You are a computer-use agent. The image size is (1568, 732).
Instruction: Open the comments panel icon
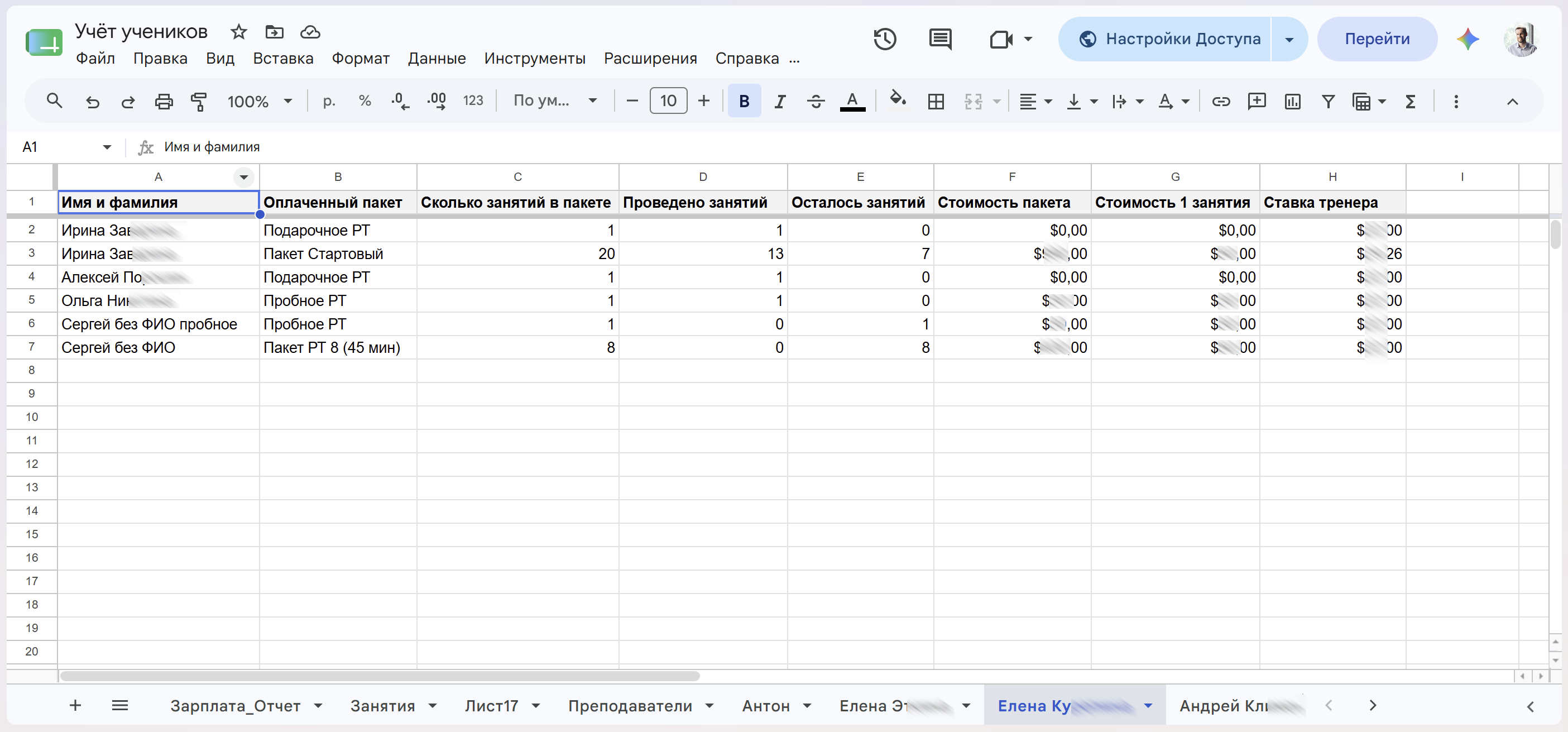click(x=941, y=40)
